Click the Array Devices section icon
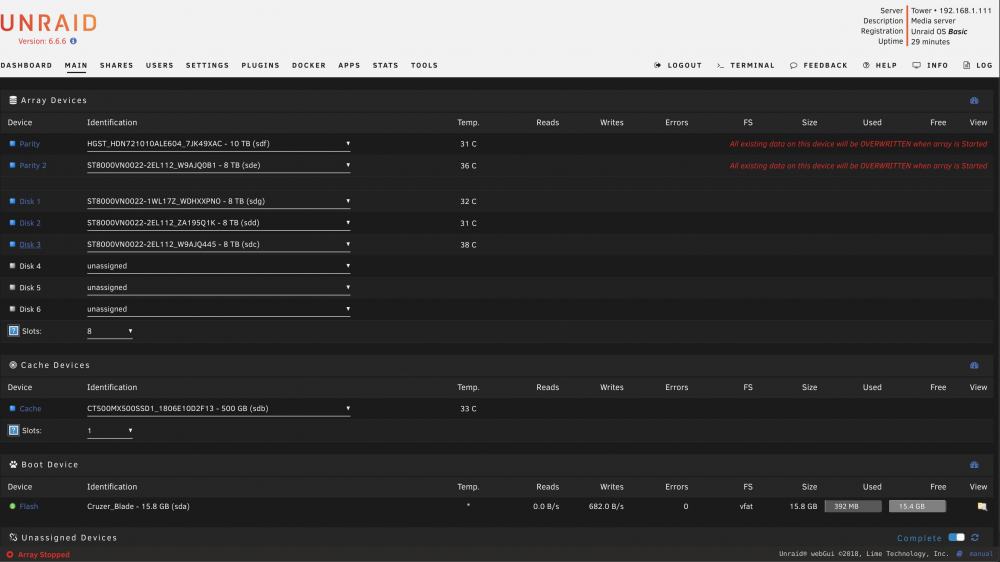1000x562 pixels. (x=13, y=100)
